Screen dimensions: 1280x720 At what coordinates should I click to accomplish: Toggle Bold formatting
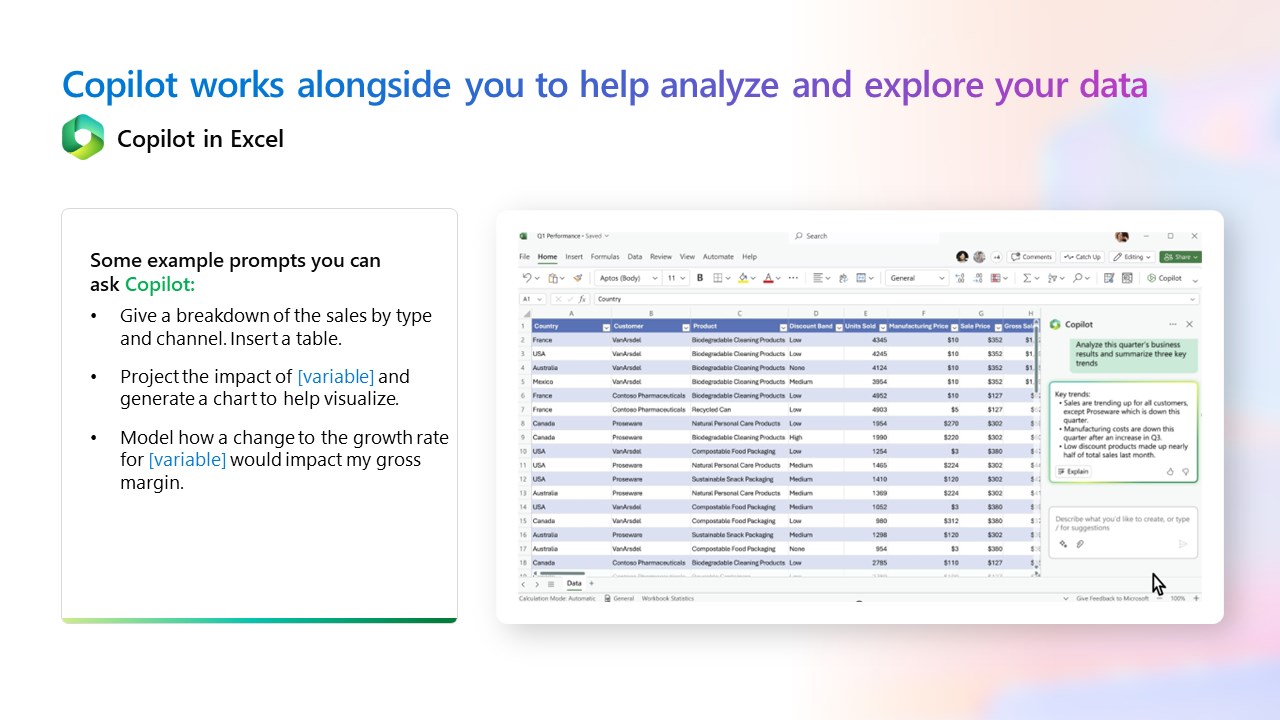tap(700, 278)
